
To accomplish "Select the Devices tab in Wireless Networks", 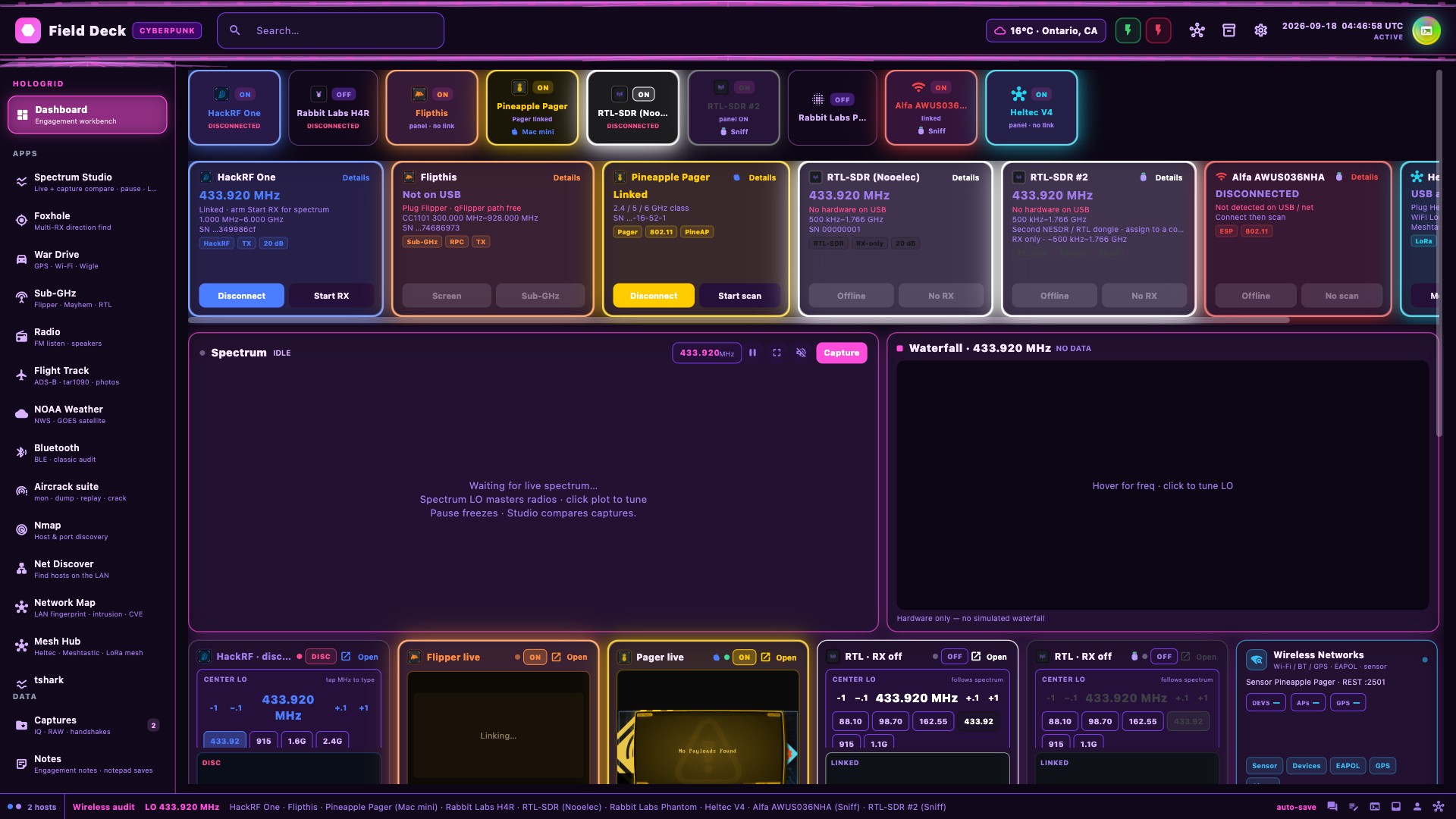I will (1306, 766).
